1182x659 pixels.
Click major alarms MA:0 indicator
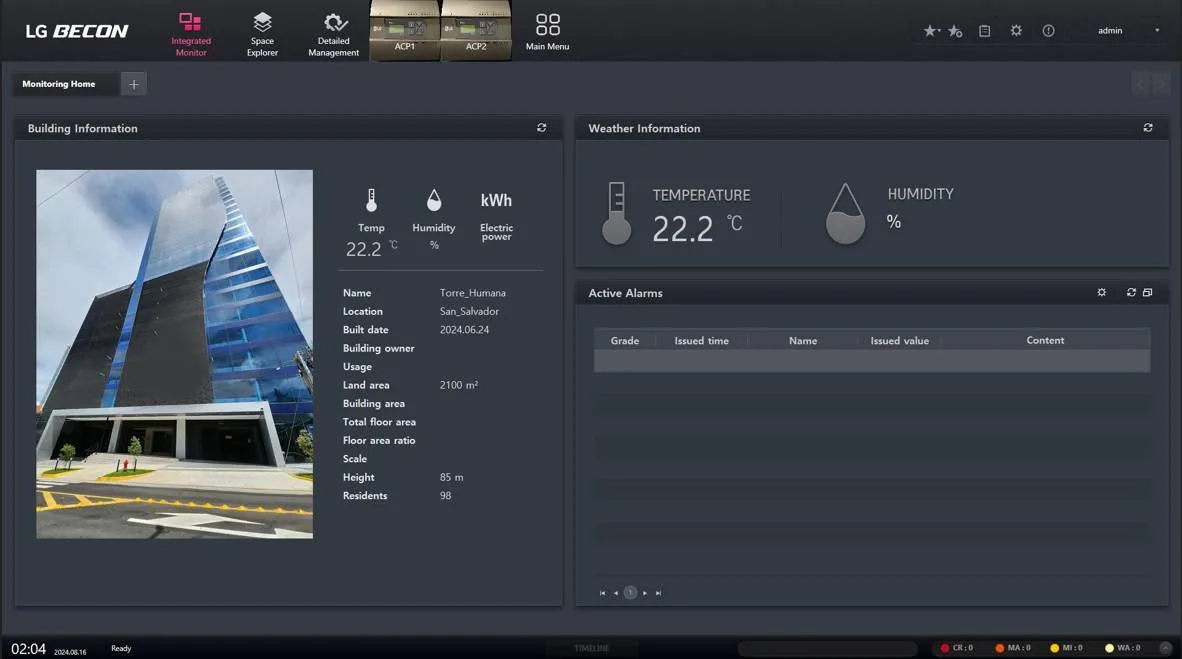pos(1012,648)
